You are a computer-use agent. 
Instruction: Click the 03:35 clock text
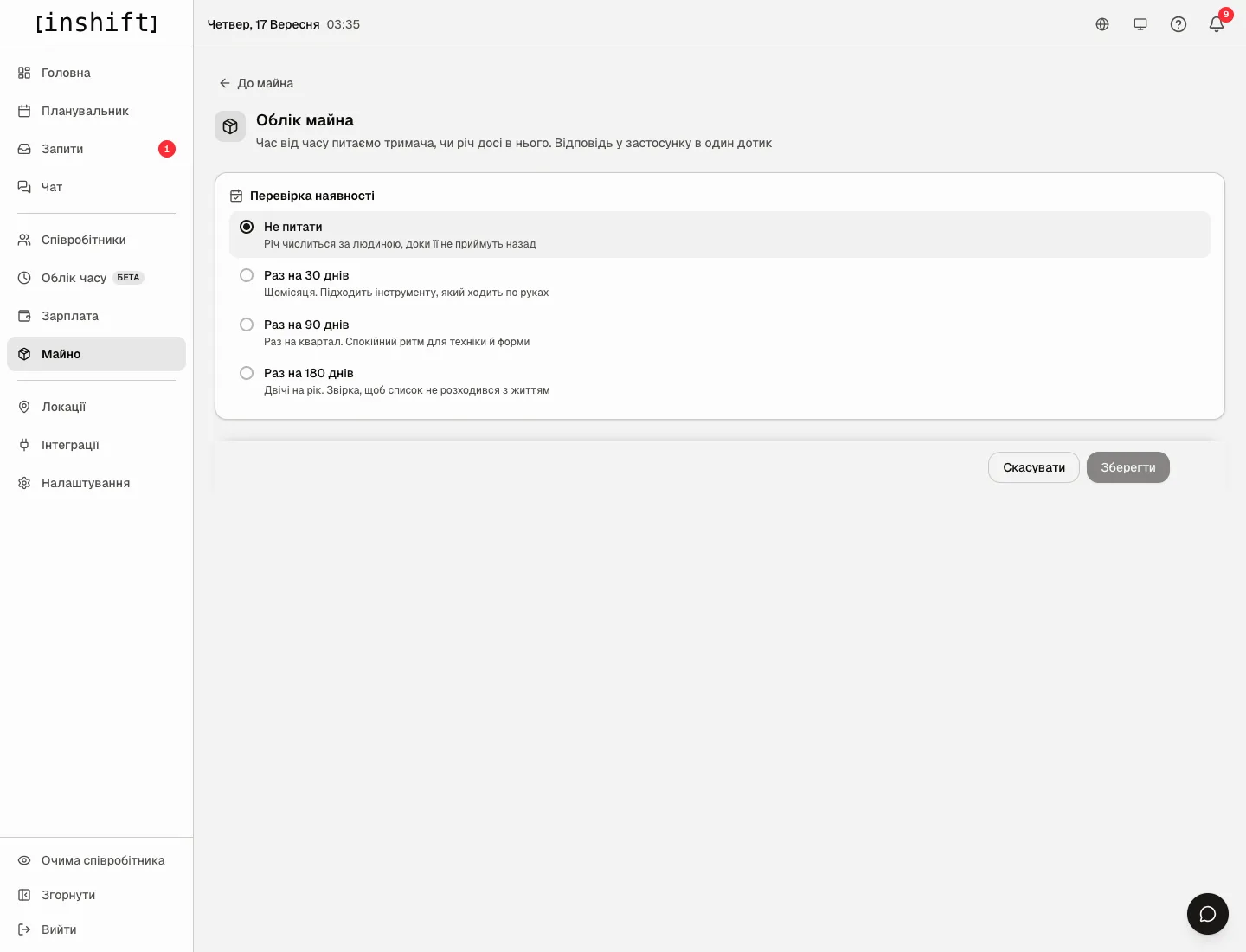[x=344, y=24]
